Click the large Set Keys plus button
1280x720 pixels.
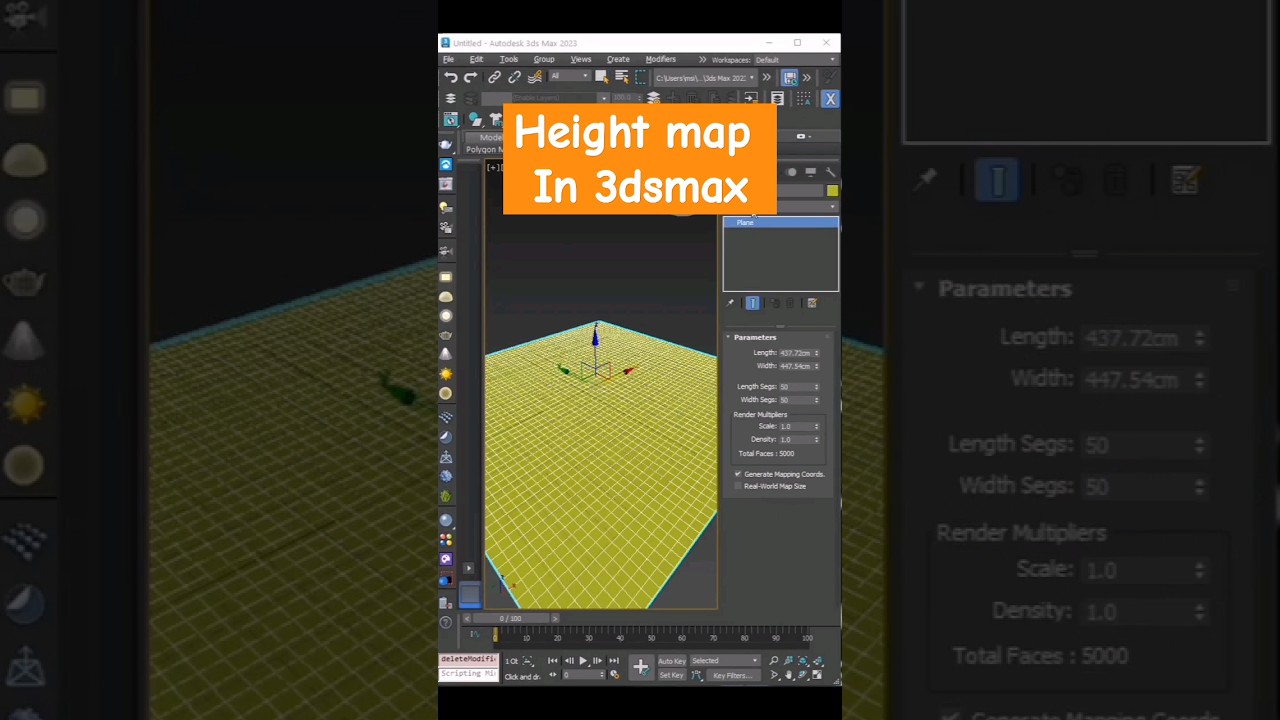(x=641, y=667)
